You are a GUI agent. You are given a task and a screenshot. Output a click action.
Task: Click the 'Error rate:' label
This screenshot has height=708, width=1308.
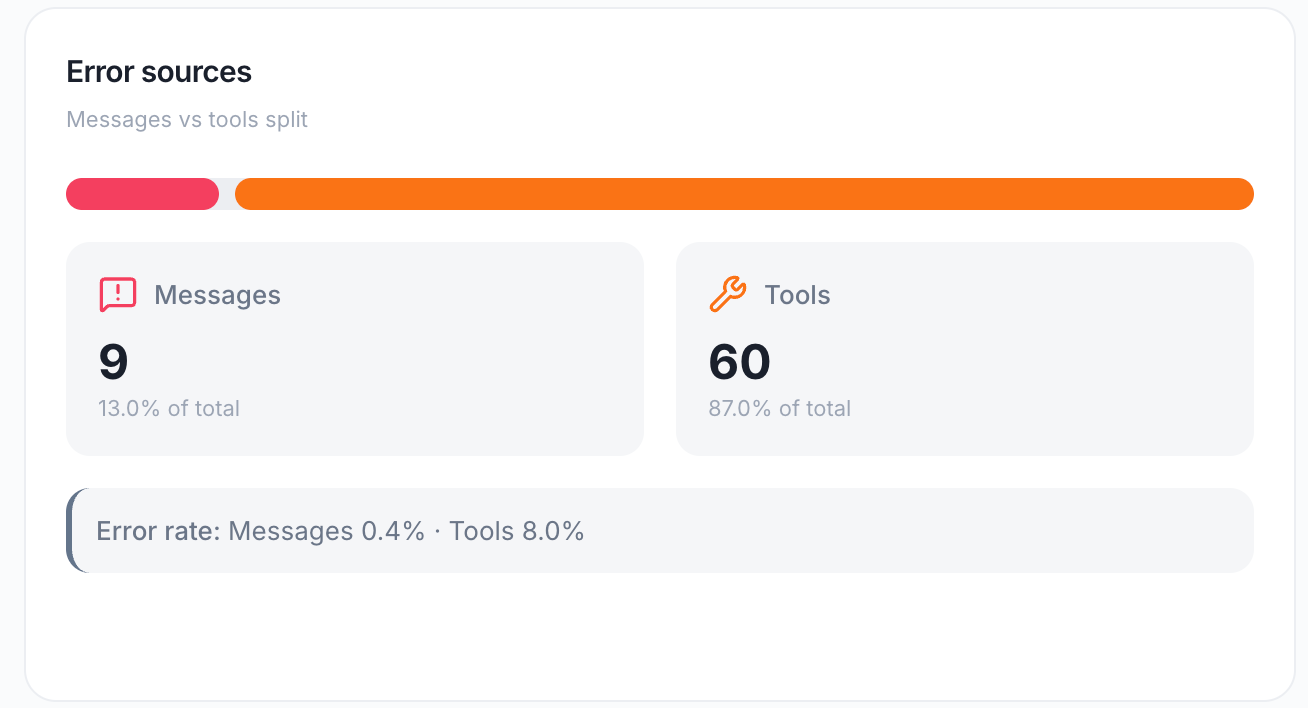point(158,531)
